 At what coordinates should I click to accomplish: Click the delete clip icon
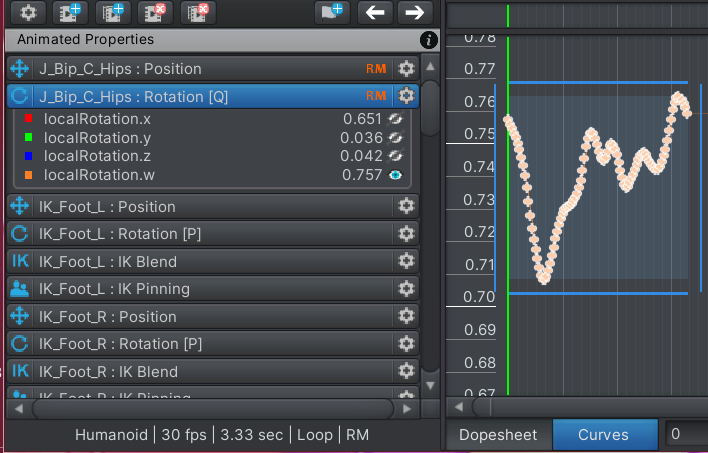[155, 12]
